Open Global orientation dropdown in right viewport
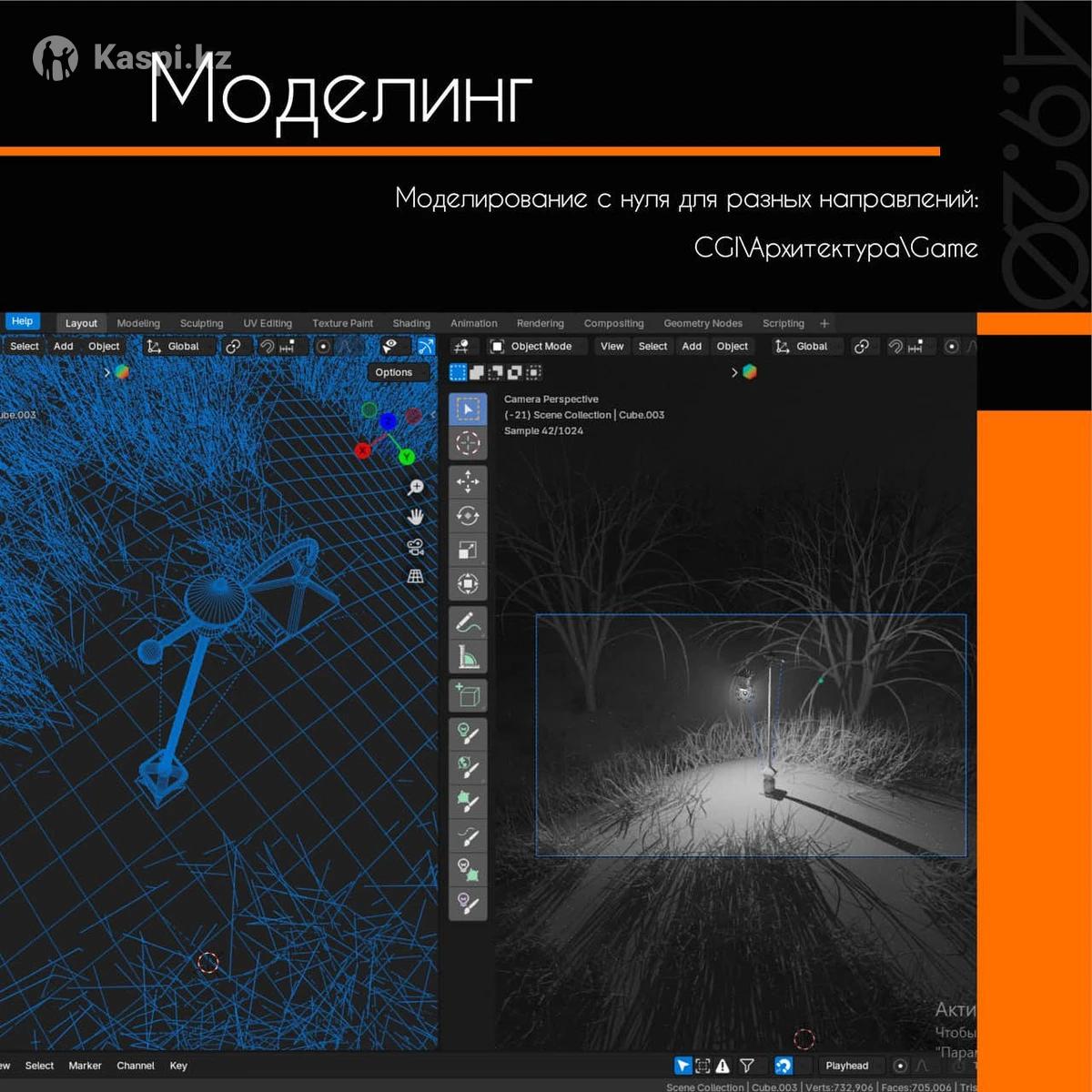The height and width of the screenshot is (1092, 1092). point(802,347)
